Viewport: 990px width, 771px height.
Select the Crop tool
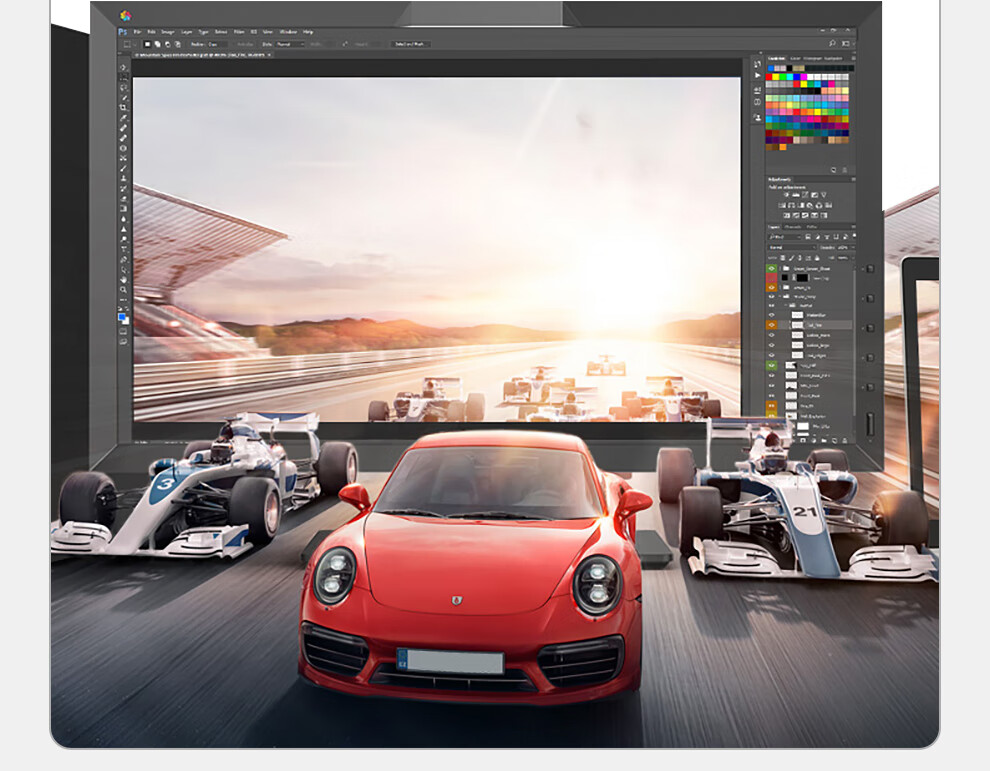coord(124,108)
